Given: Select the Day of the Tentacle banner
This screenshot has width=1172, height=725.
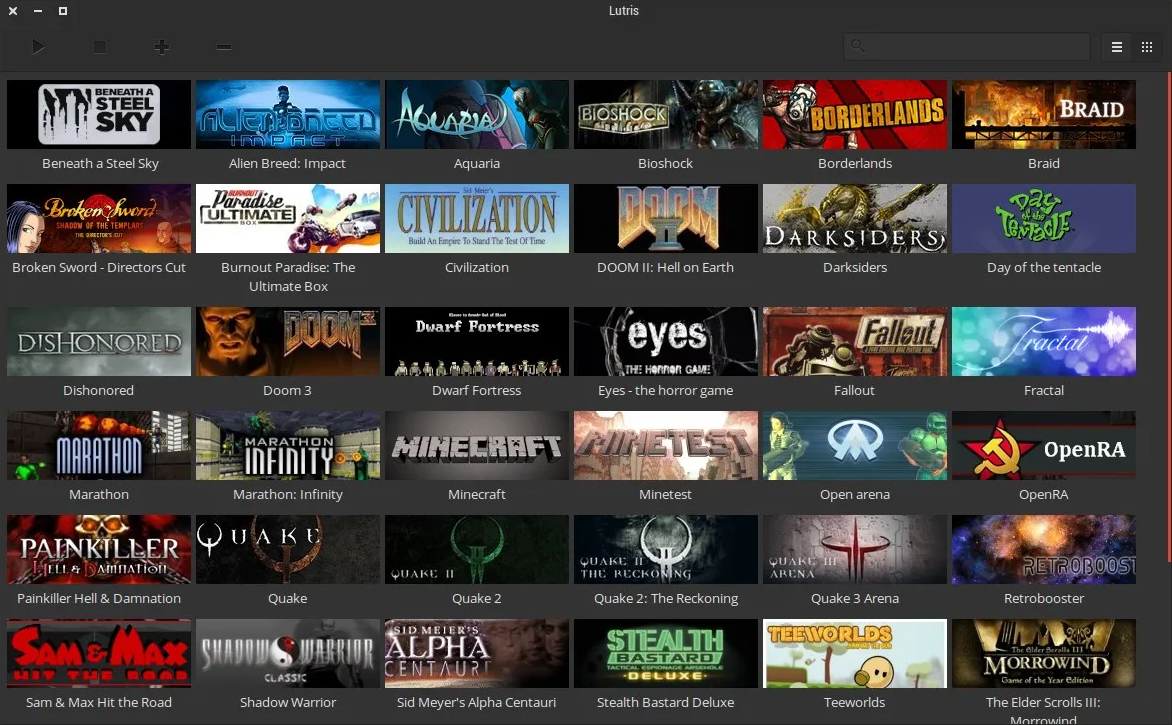Looking at the screenshot, I should click(1044, 218).
